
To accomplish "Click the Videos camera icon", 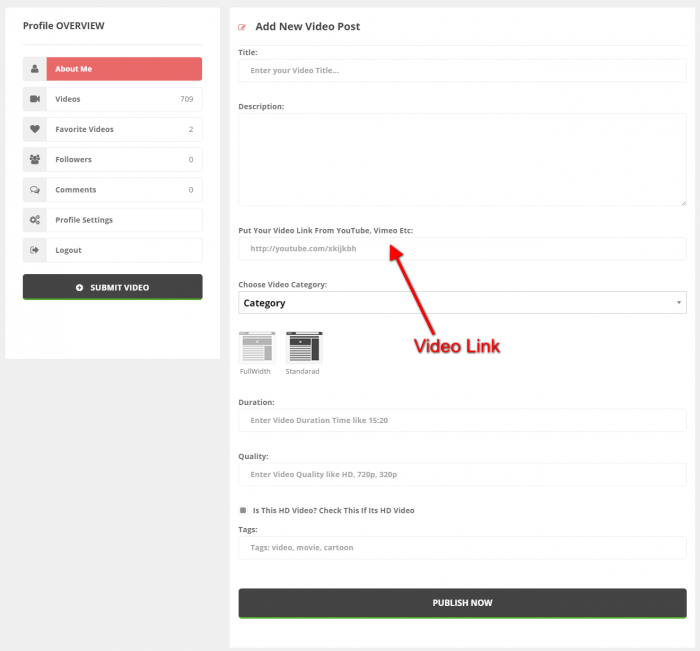I will [35, 99].
